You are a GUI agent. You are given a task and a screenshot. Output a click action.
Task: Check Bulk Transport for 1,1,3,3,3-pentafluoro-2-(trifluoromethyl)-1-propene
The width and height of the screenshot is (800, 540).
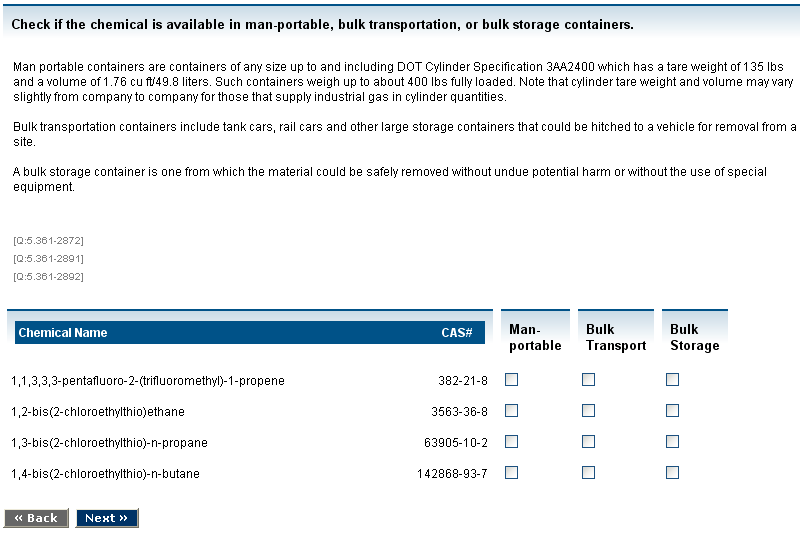pyautogui.click(x=588, y=380)
